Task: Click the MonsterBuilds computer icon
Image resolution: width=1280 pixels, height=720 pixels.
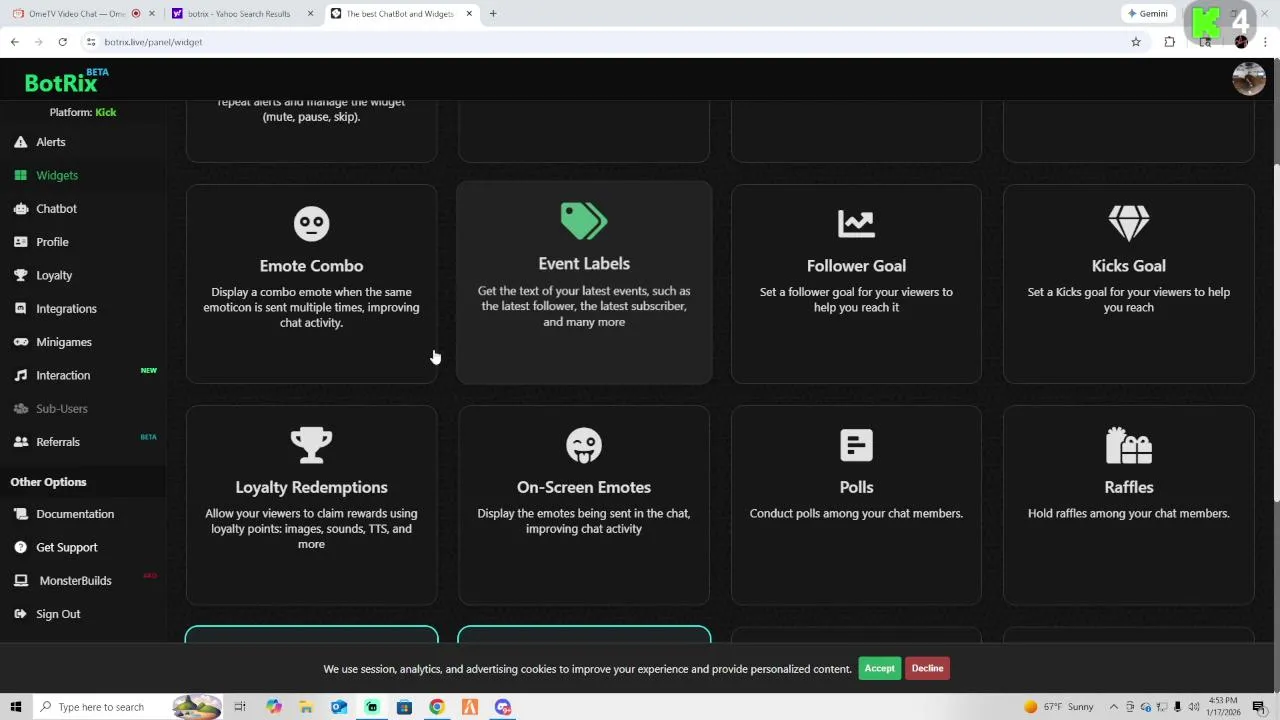Action: 20,581
